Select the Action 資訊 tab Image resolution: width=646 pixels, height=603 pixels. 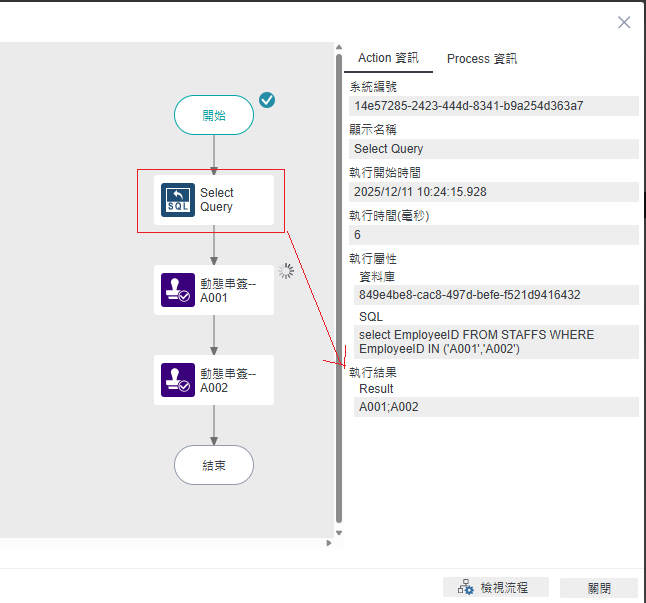coord(389,59)
